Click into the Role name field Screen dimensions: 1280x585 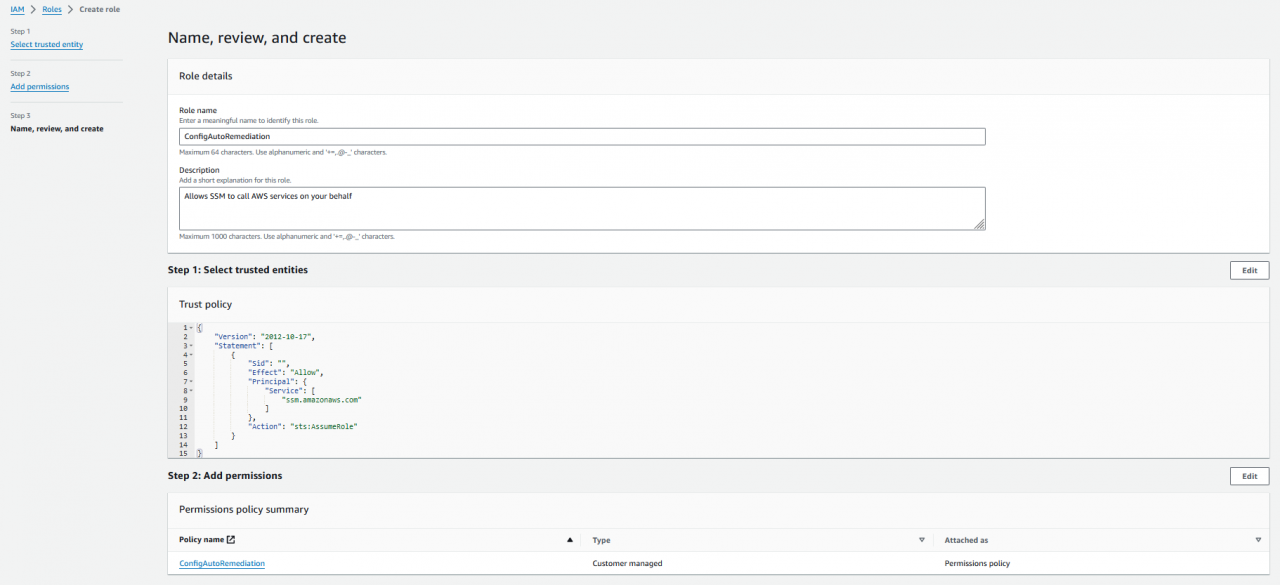point(581,136)
